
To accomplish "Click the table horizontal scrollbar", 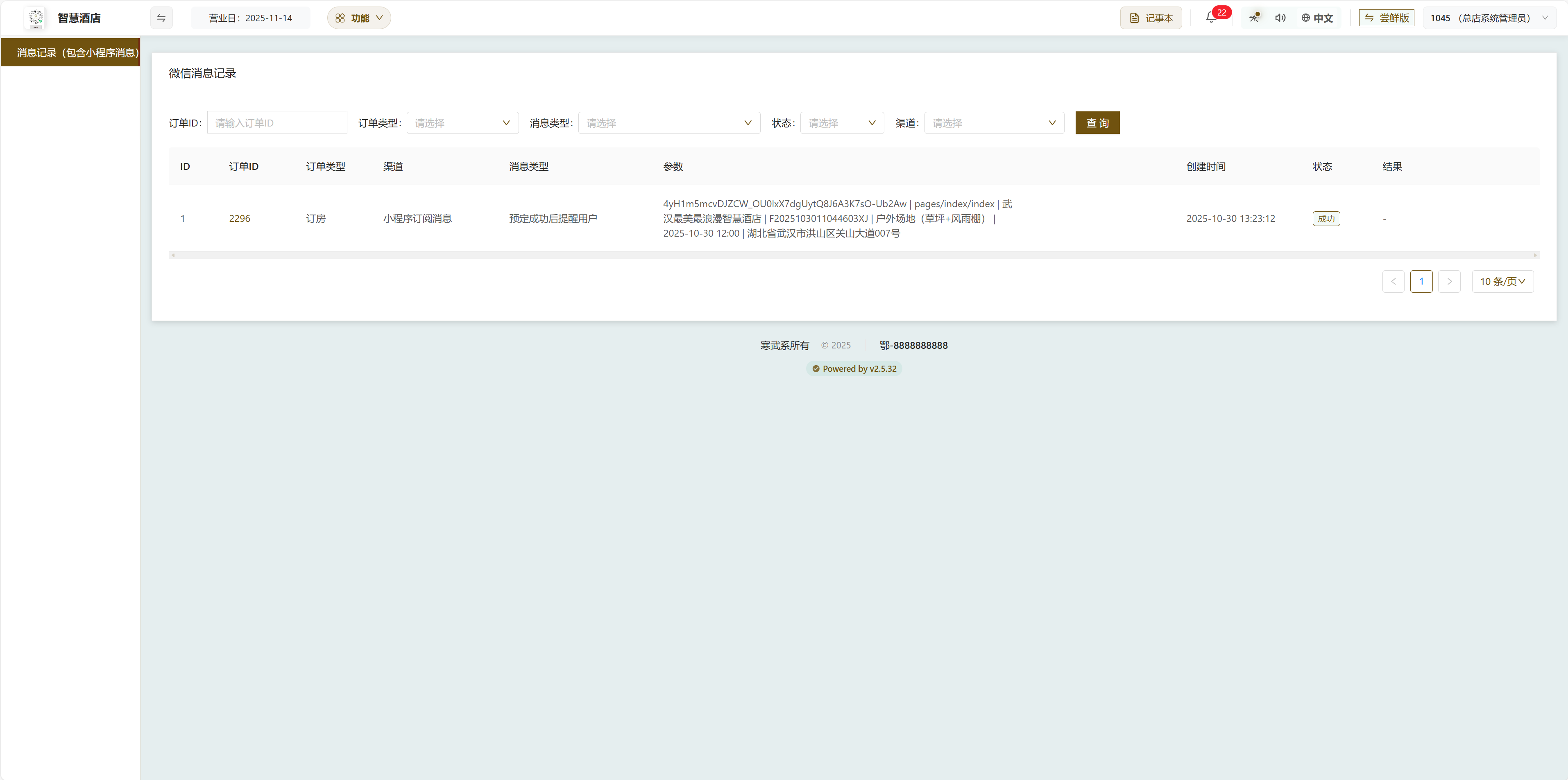I will point(852,255).
